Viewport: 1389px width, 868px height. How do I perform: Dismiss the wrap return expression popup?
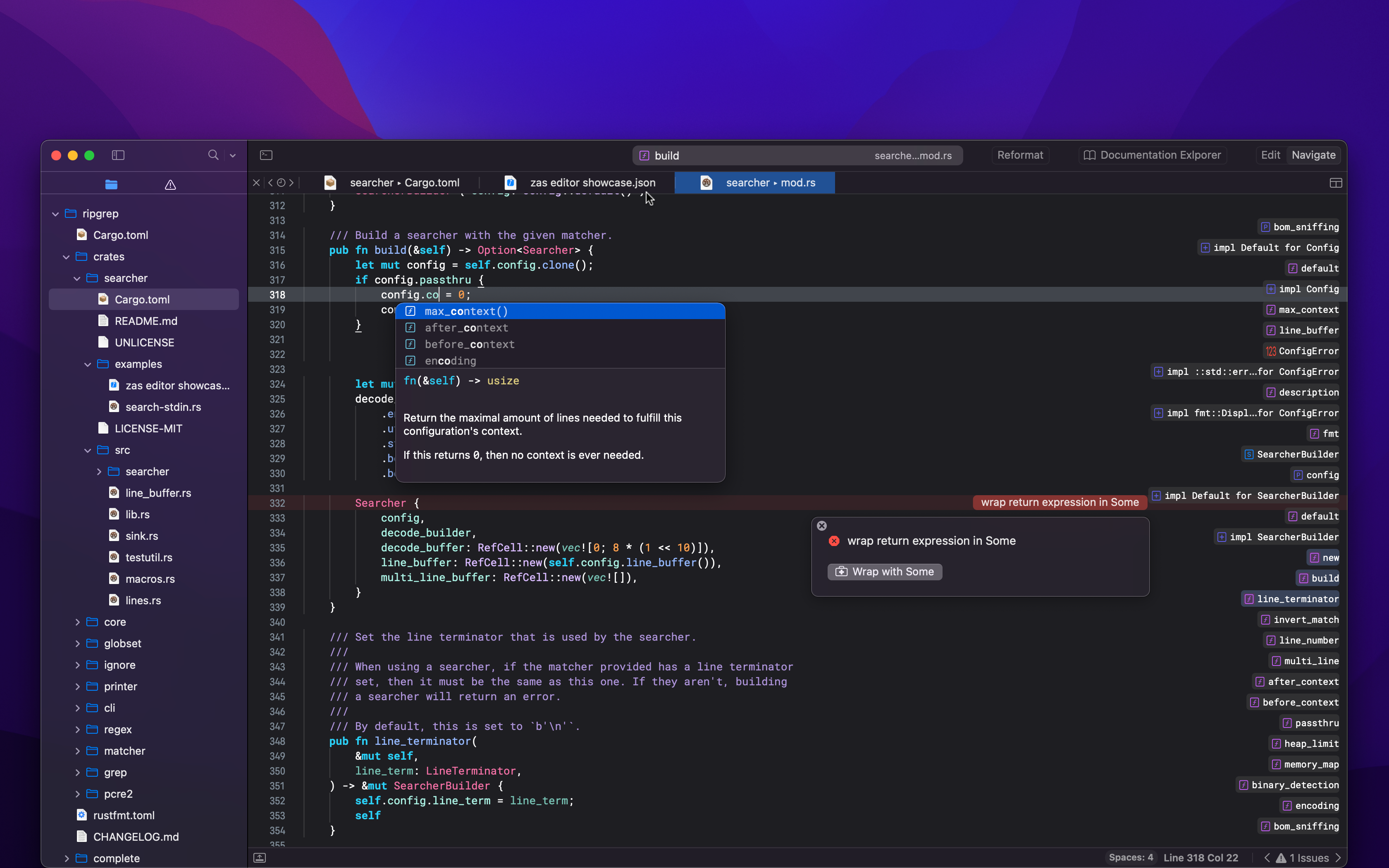(822, 526)
